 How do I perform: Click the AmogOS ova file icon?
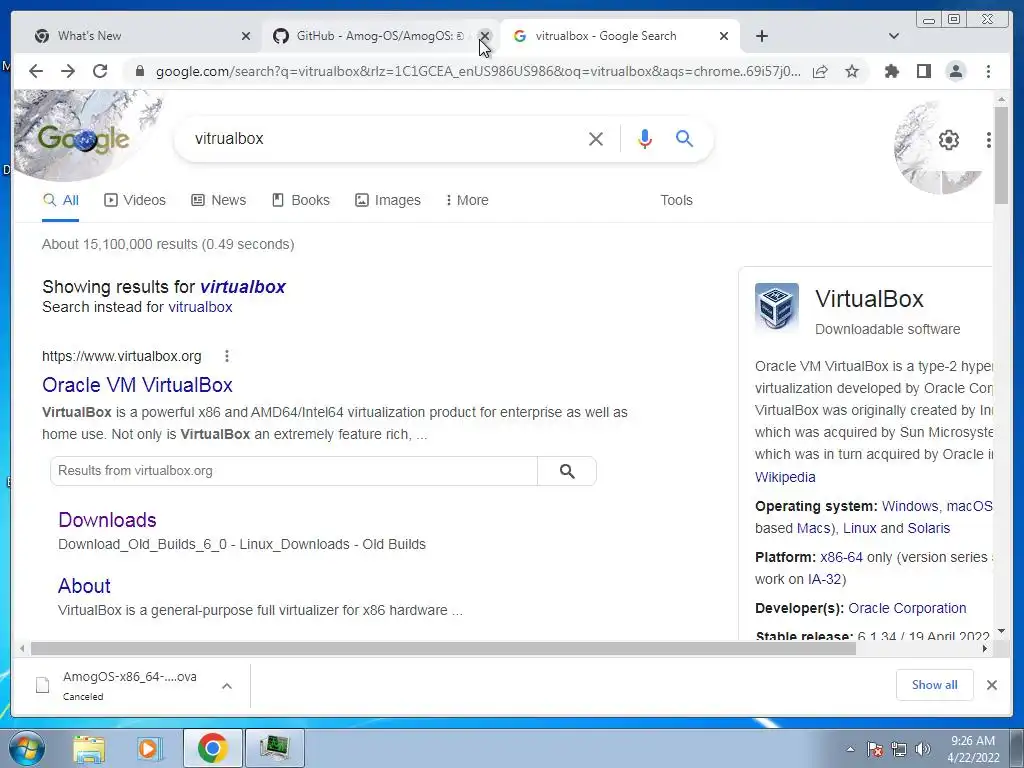coord(42,685)
